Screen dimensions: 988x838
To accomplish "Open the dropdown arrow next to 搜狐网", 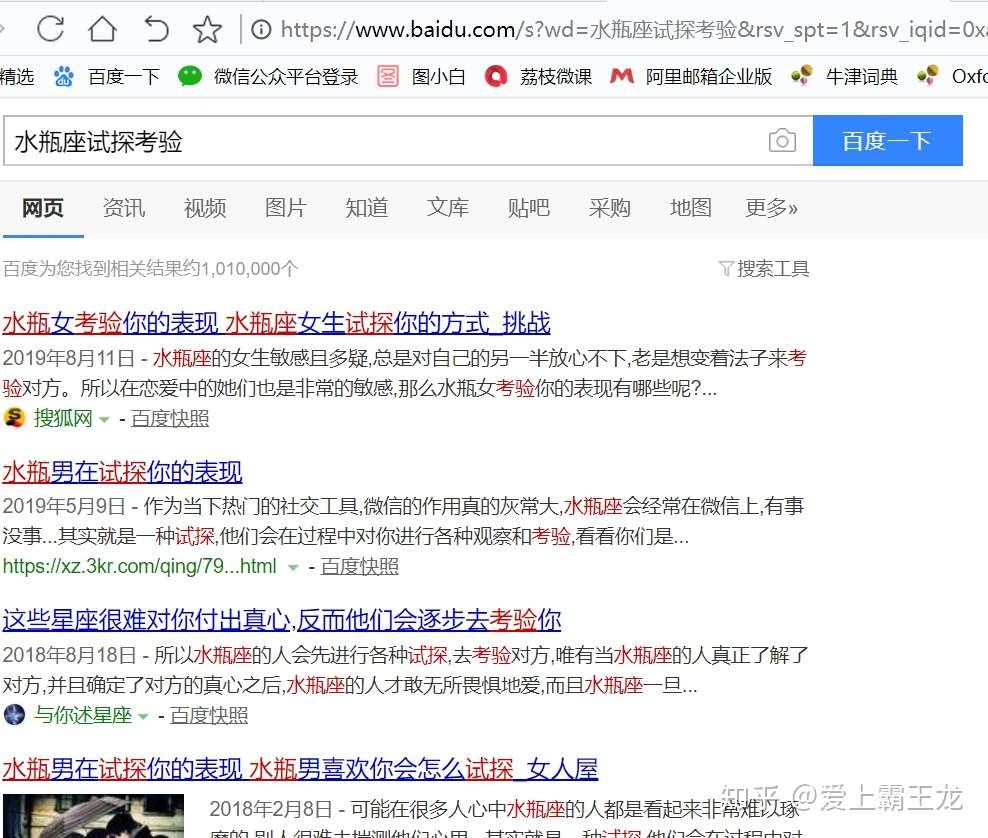I will (106, 420).
